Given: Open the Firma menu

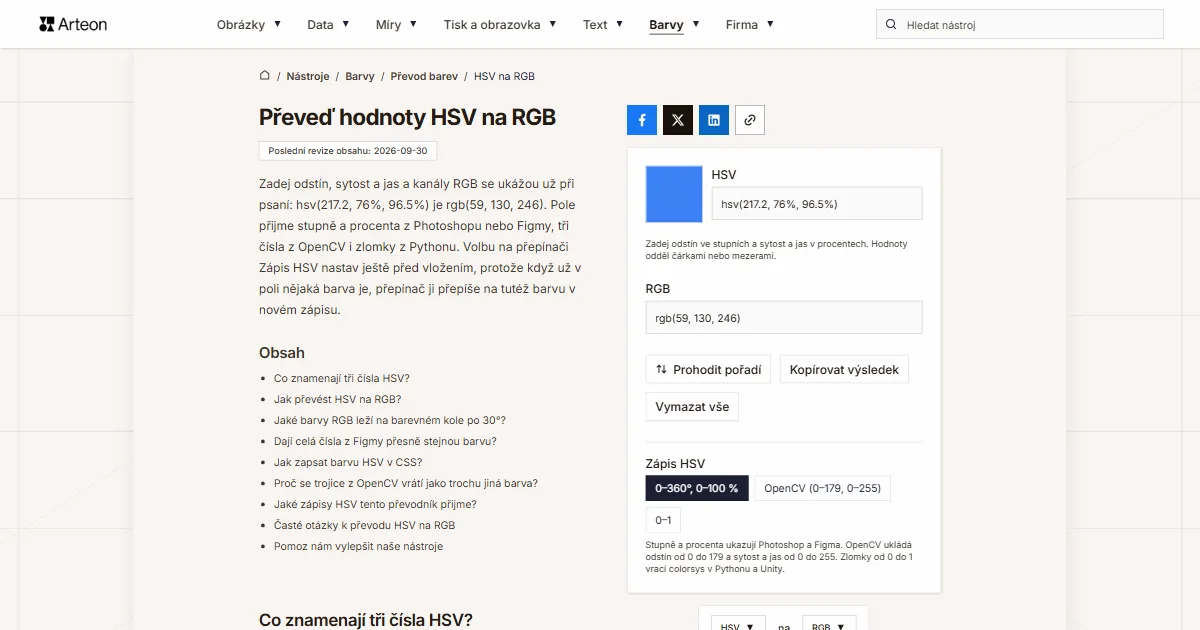Looking at the screenshot, I should pyautogui.click(x=750, y=24).
